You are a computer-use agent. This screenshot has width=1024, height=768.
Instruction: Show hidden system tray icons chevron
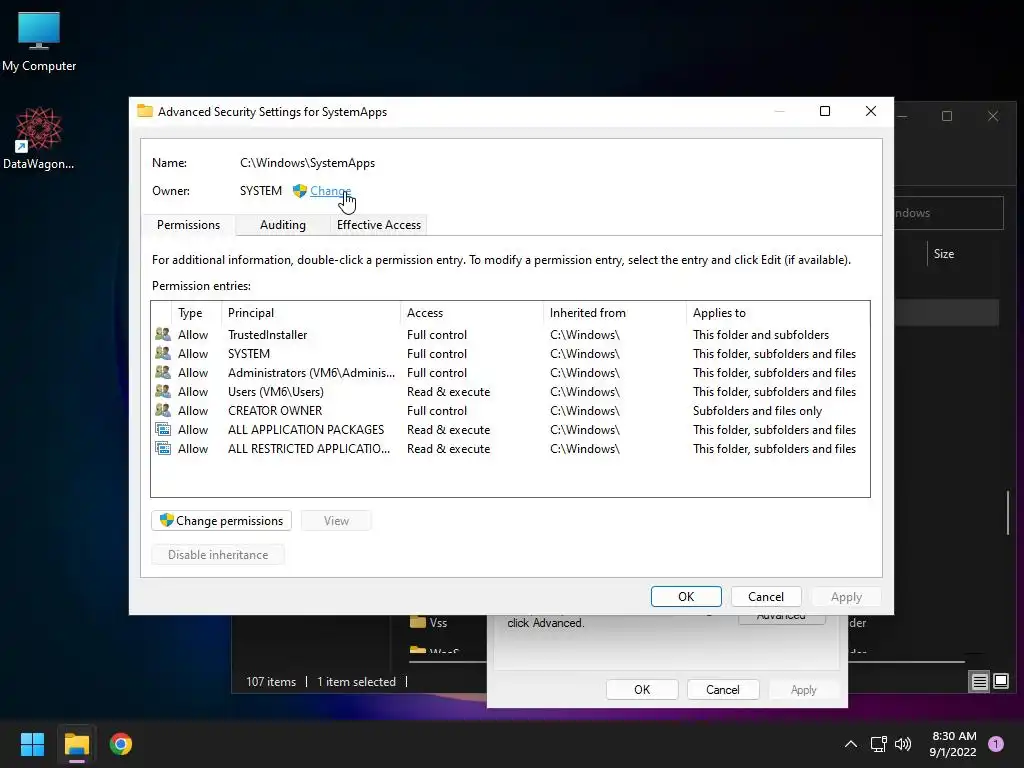pos(850,744)
